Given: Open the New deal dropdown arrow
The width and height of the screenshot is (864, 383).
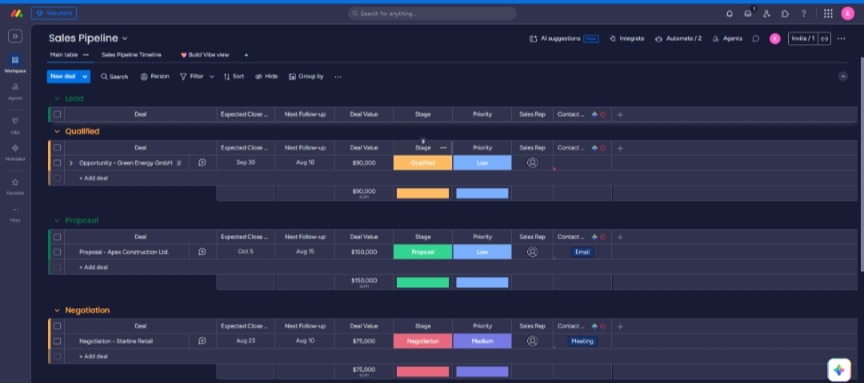Looking at the screenshot, I should [85, 77].
